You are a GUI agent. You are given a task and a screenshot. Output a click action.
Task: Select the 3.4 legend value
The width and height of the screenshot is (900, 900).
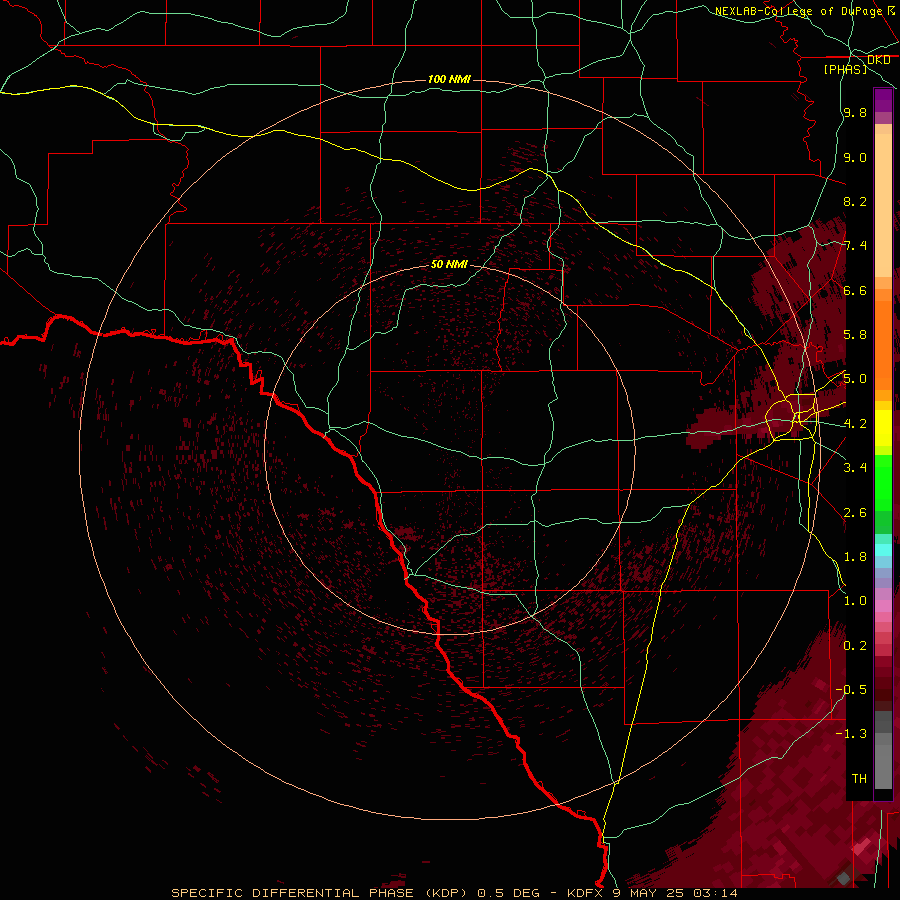coord(855,467)
